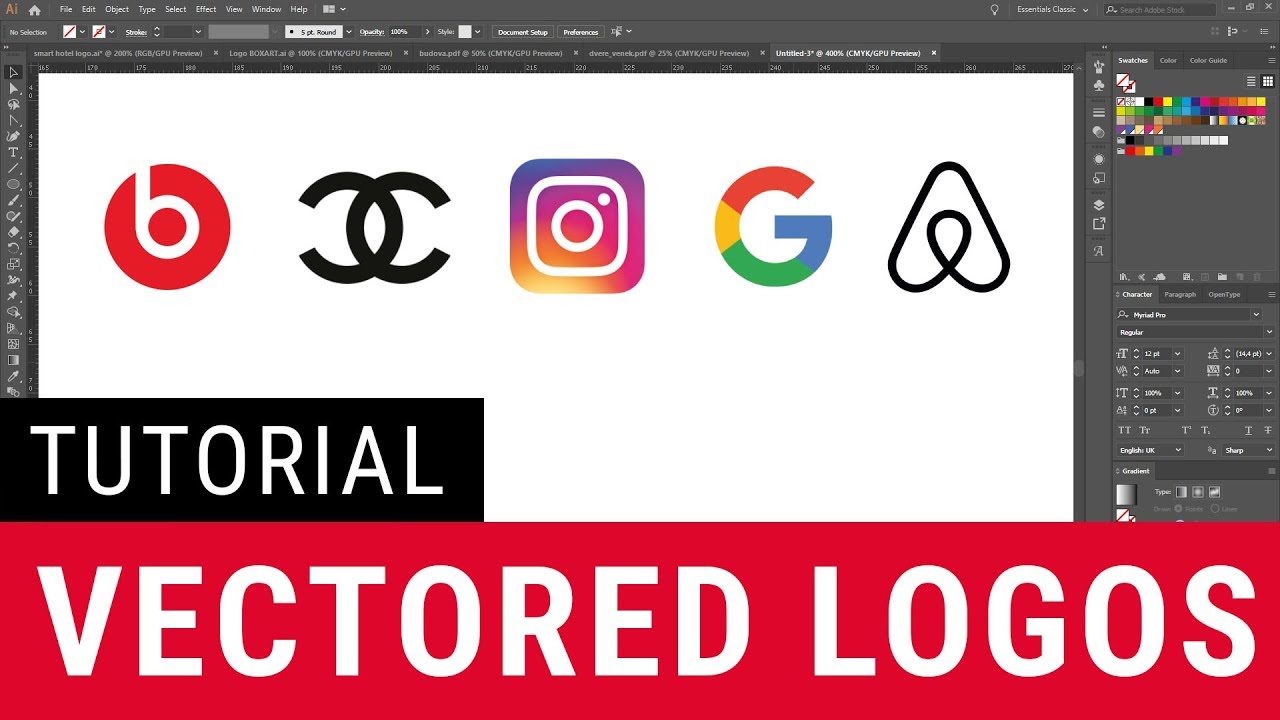Click the Opacity label link

pyautogui.click(x=372, y=32)
